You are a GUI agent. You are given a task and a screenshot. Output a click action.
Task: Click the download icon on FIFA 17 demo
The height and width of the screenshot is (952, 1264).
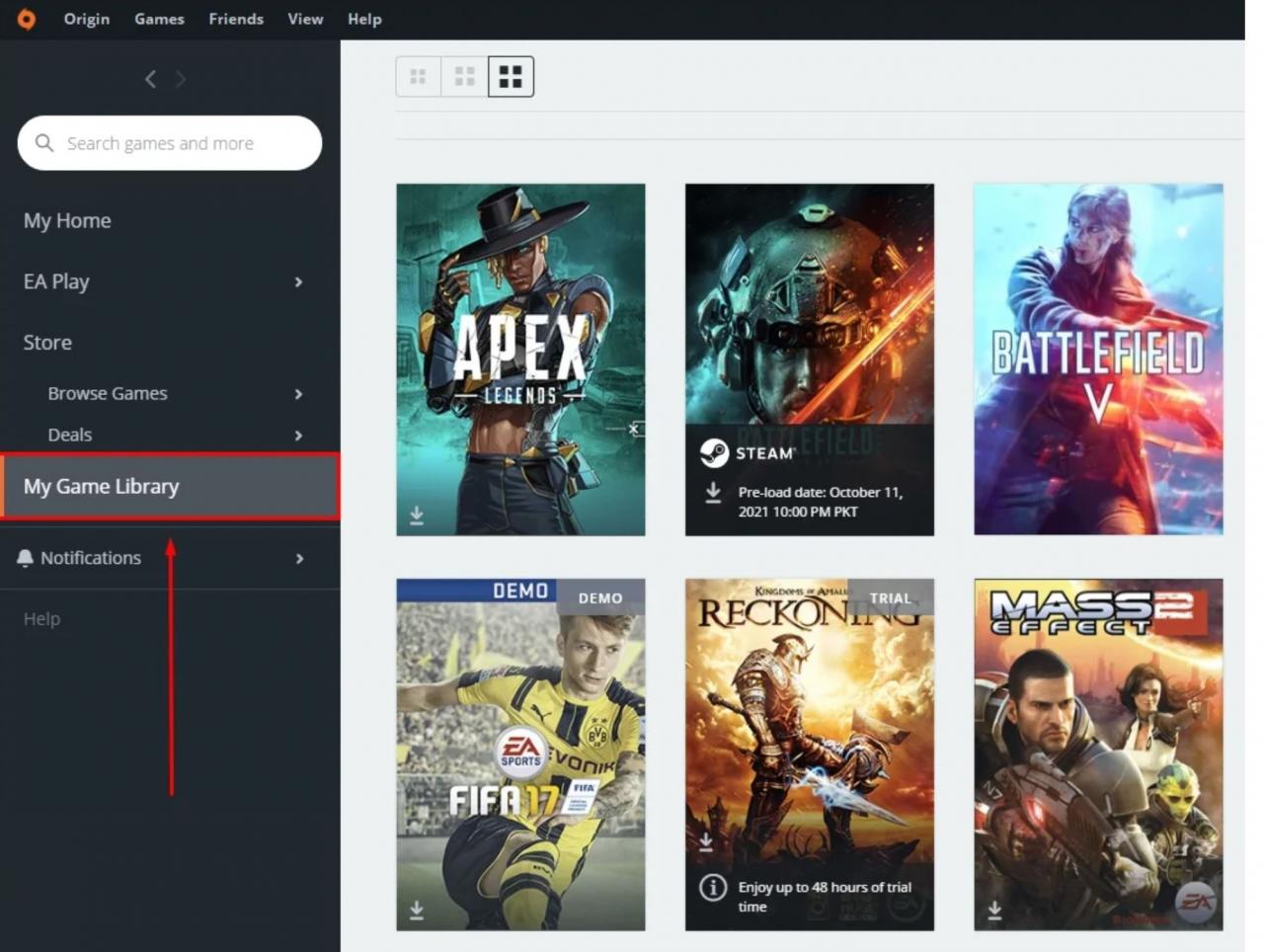click(x=417, y=910)
